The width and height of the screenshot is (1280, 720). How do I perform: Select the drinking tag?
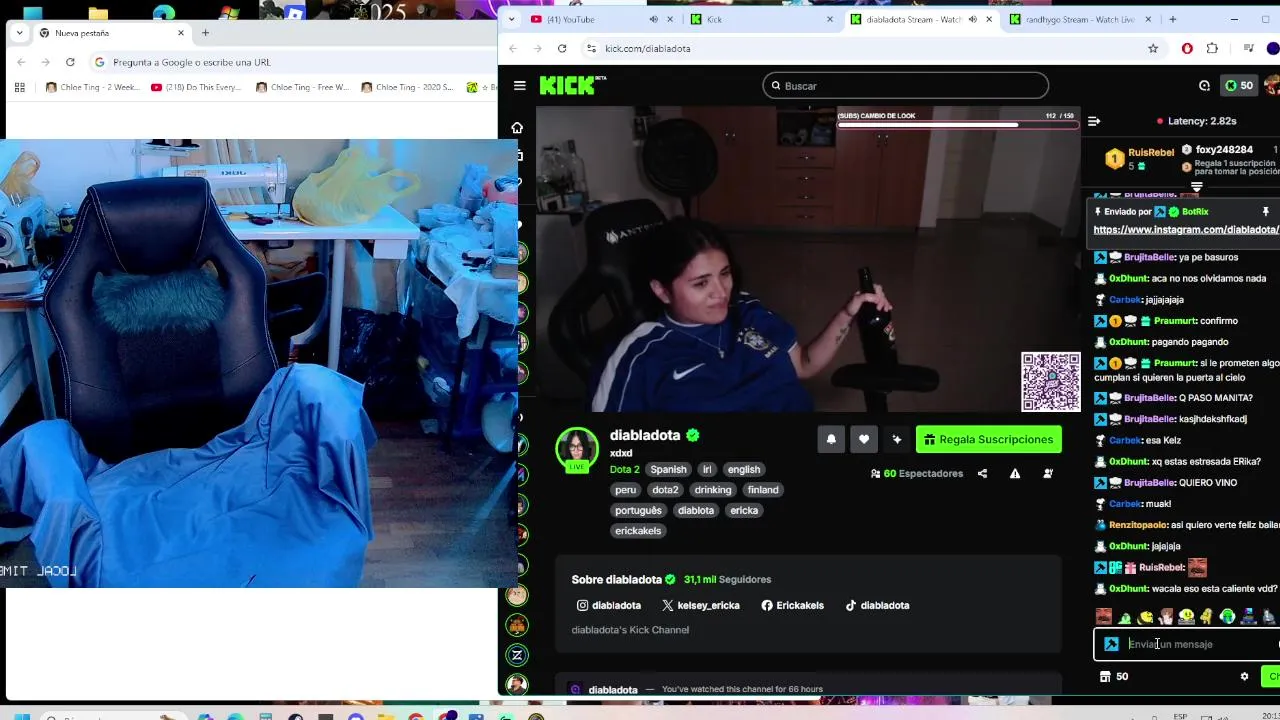(713, 490)
